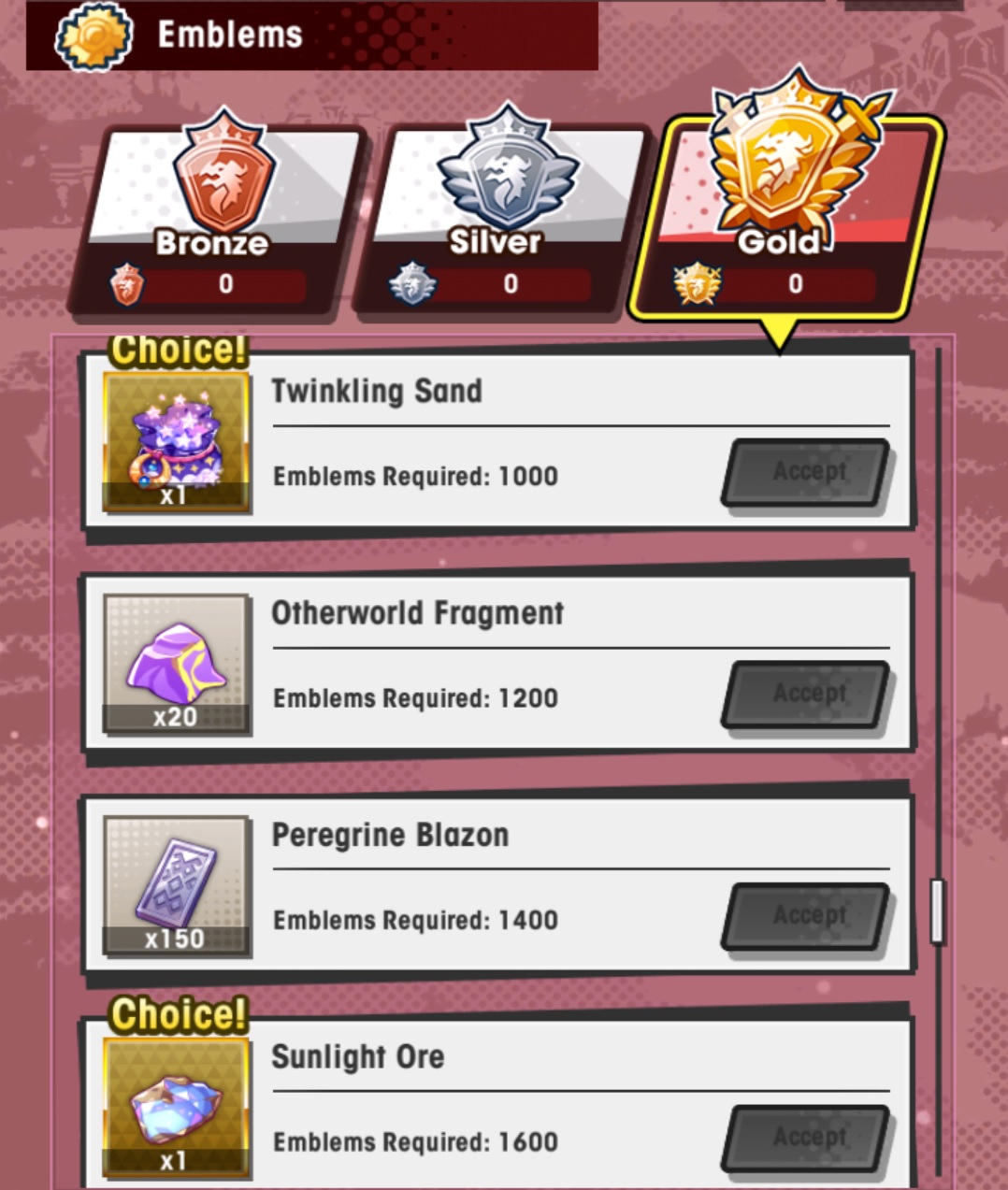This screenshot has width=1008, height=1190.
Task: Click the Twinkling Sand reward icon
Action: point(176,442)
